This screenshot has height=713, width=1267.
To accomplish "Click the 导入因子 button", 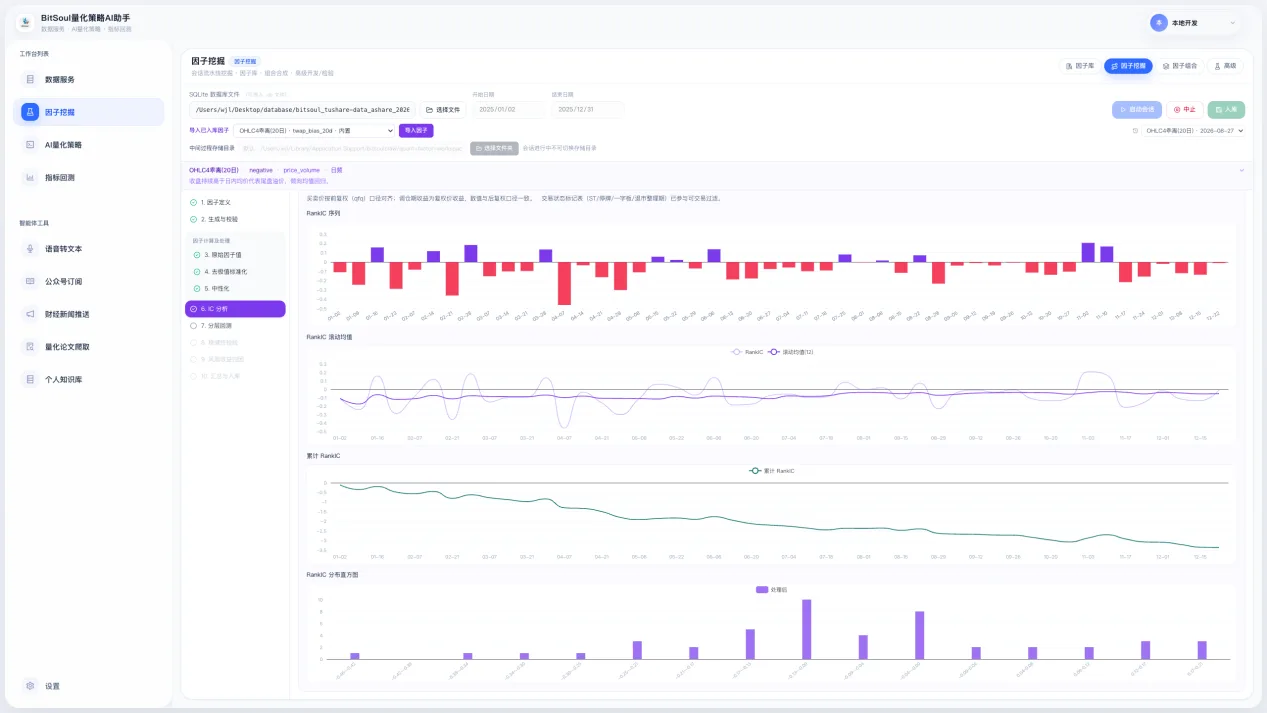I will click(x=416, y=130).
